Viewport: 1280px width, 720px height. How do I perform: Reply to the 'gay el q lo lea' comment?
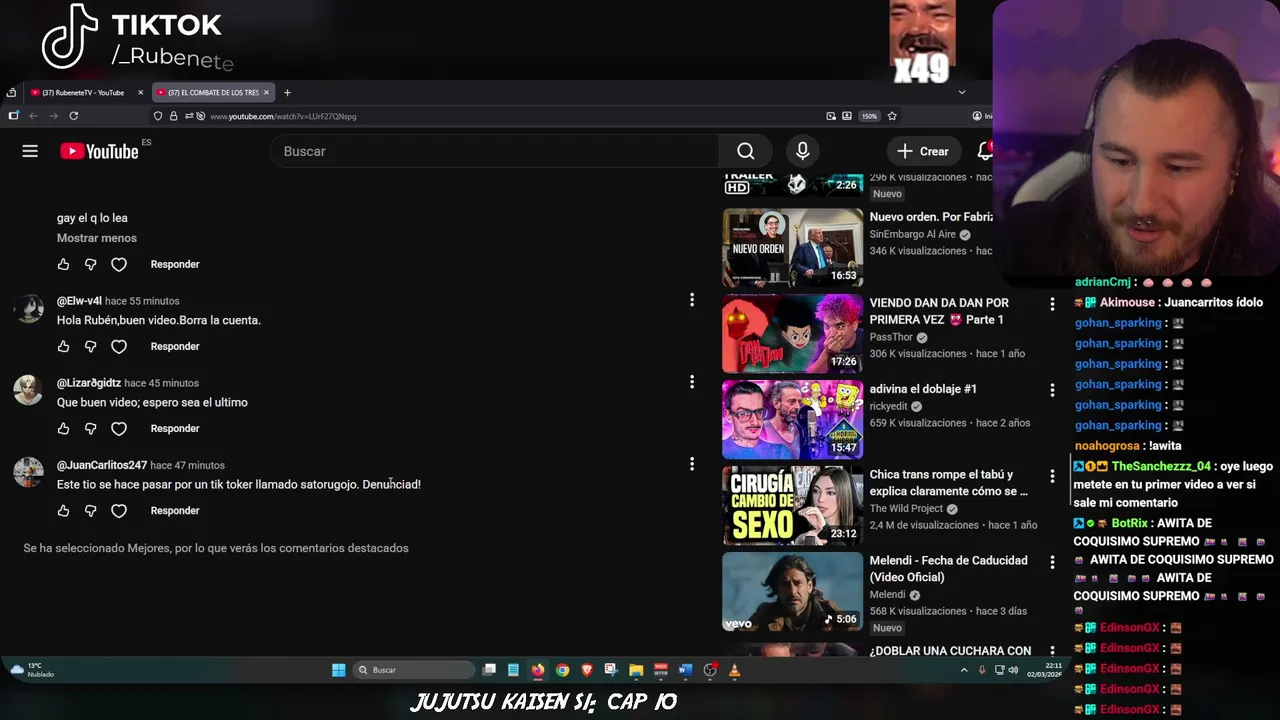(x=175, y=264)
